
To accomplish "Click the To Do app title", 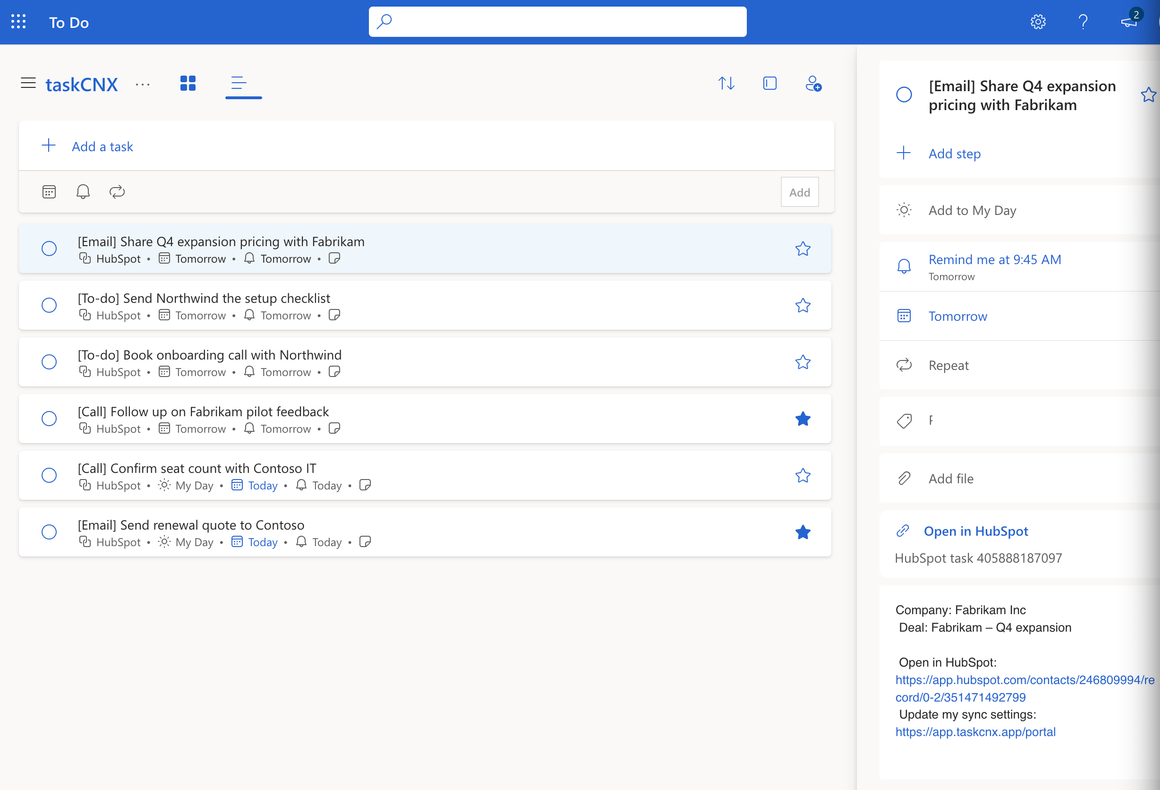I will click(x=69, y=23).
